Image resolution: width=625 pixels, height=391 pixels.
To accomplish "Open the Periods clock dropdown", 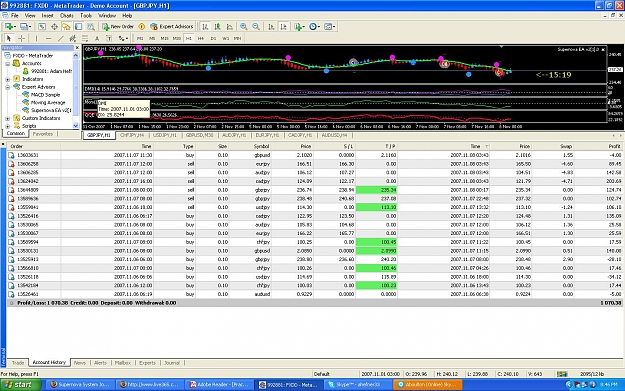I will point(314,26).
